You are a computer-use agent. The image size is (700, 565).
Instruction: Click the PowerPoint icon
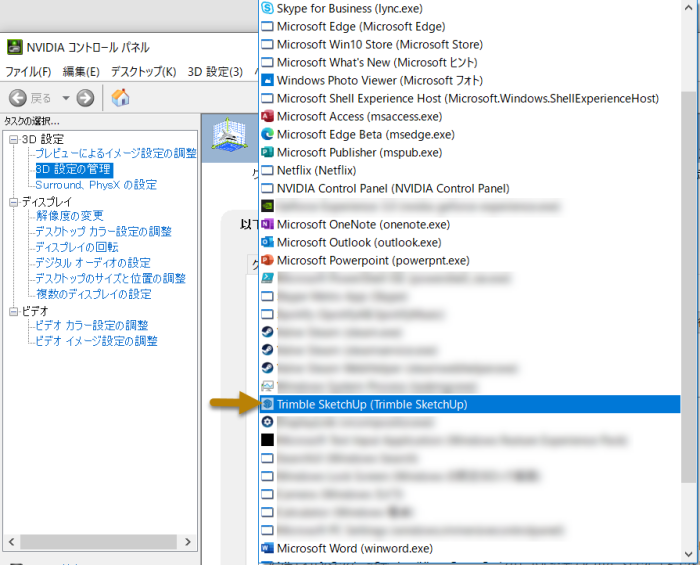pos(267,260)
